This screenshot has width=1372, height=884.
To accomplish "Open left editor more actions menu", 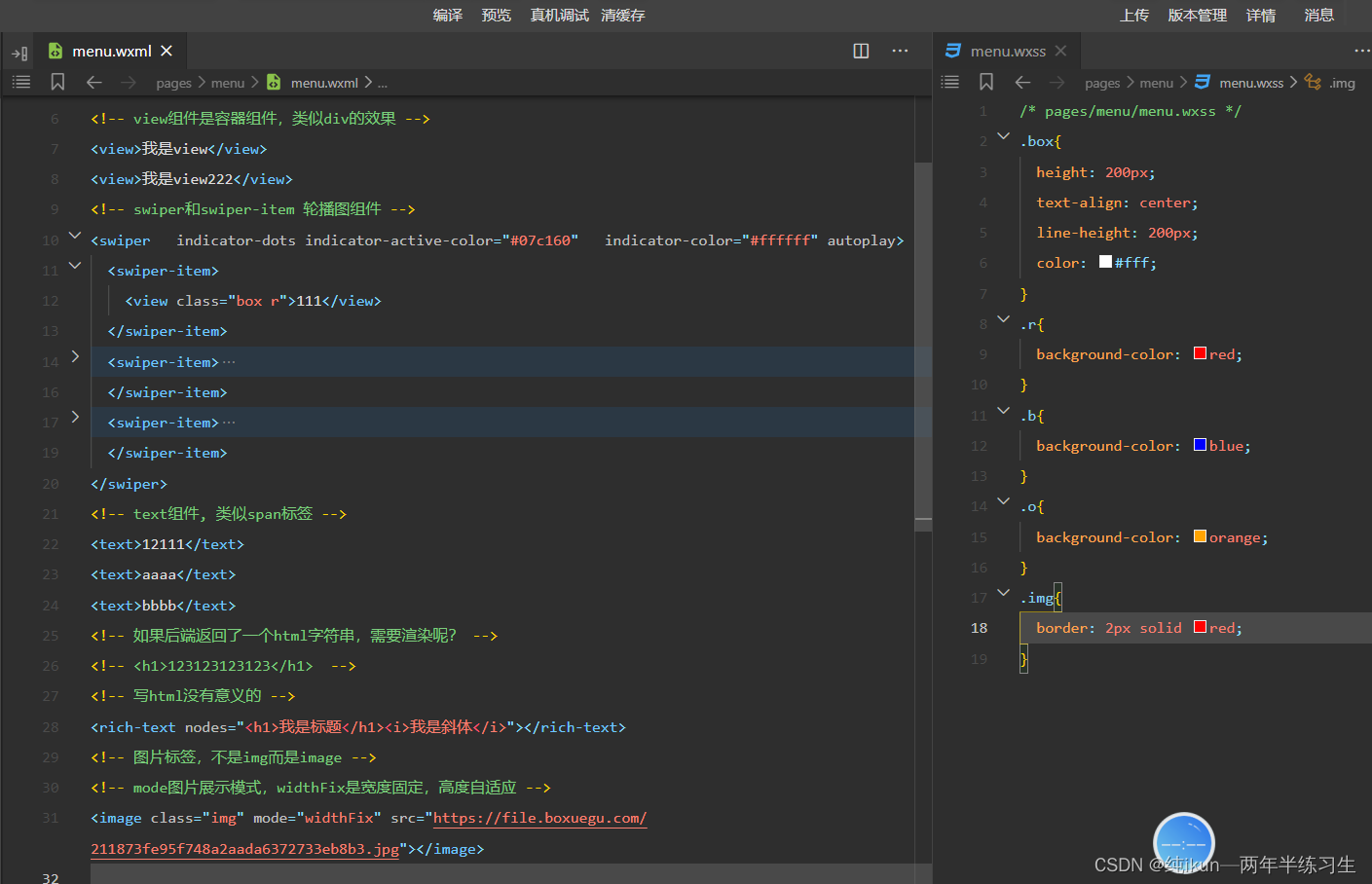I will pos(900,51).
